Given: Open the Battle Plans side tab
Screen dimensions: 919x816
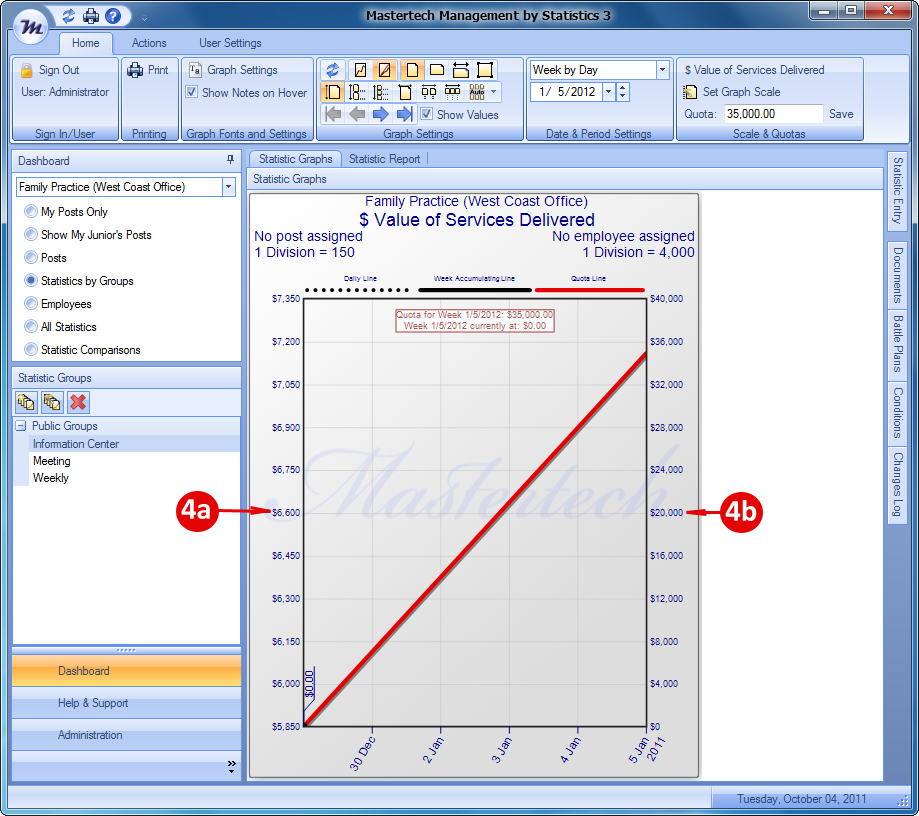Looking at the screenshot, I should click(897, 344).
